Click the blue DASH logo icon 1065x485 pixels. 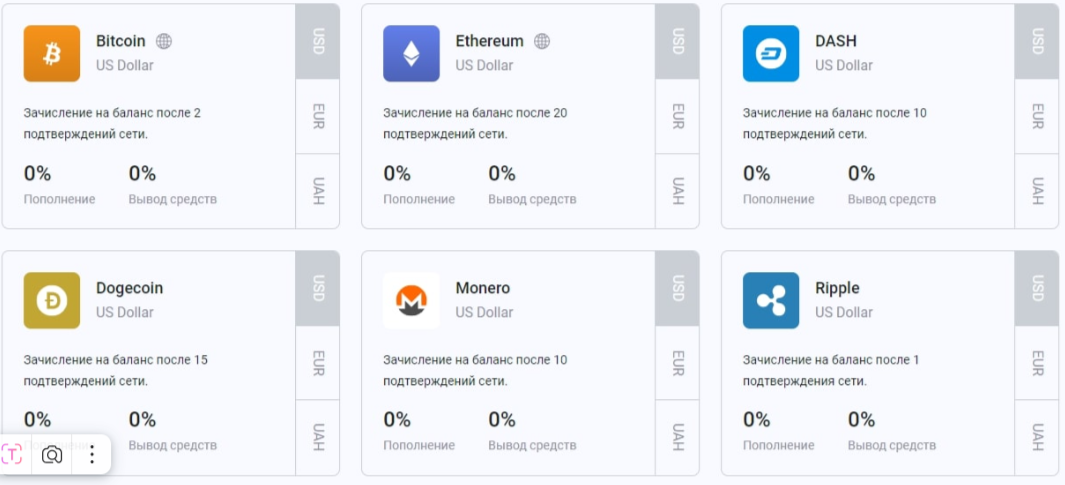[771, 53]
